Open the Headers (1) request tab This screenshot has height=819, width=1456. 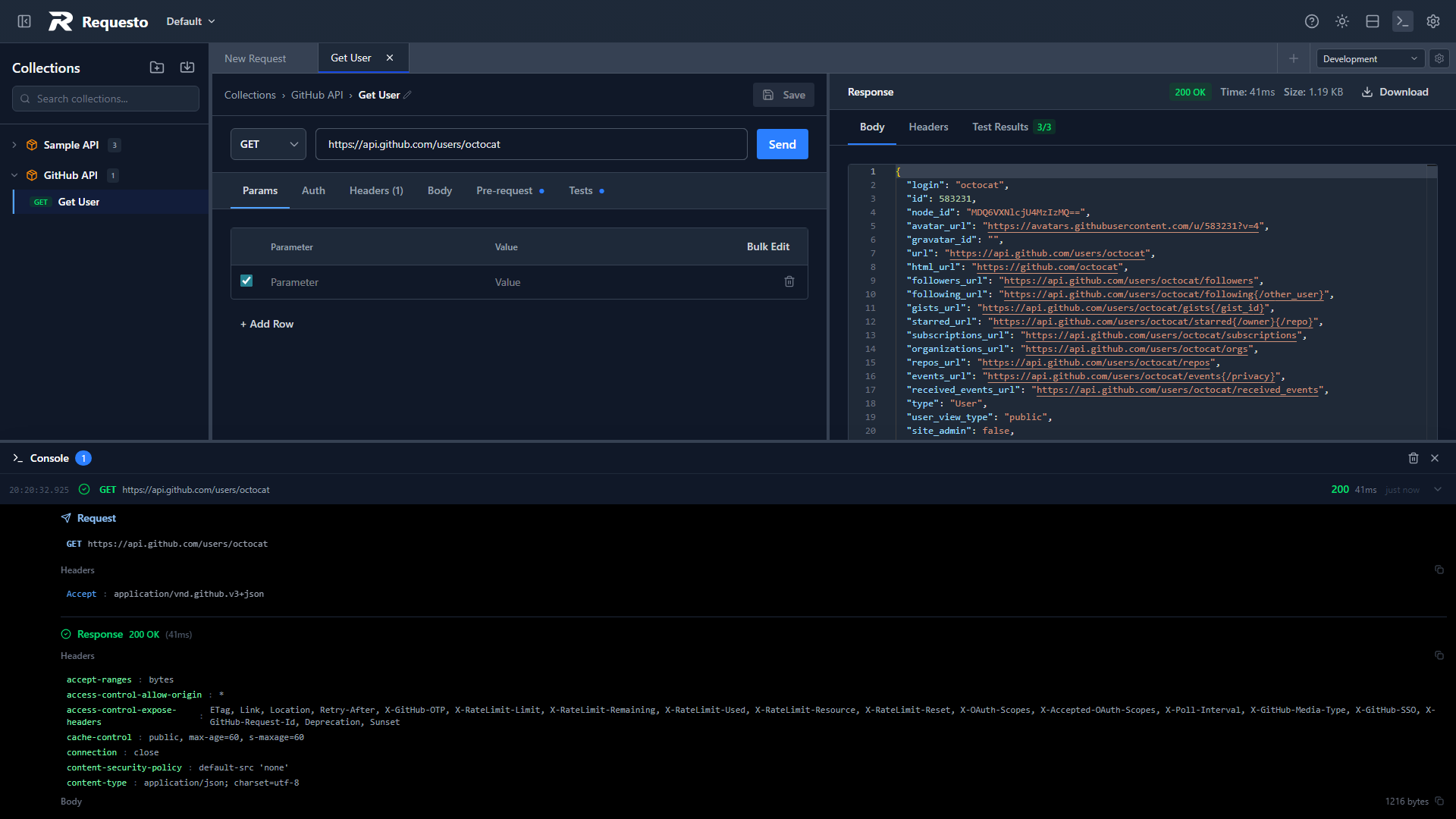coord(376,190)
